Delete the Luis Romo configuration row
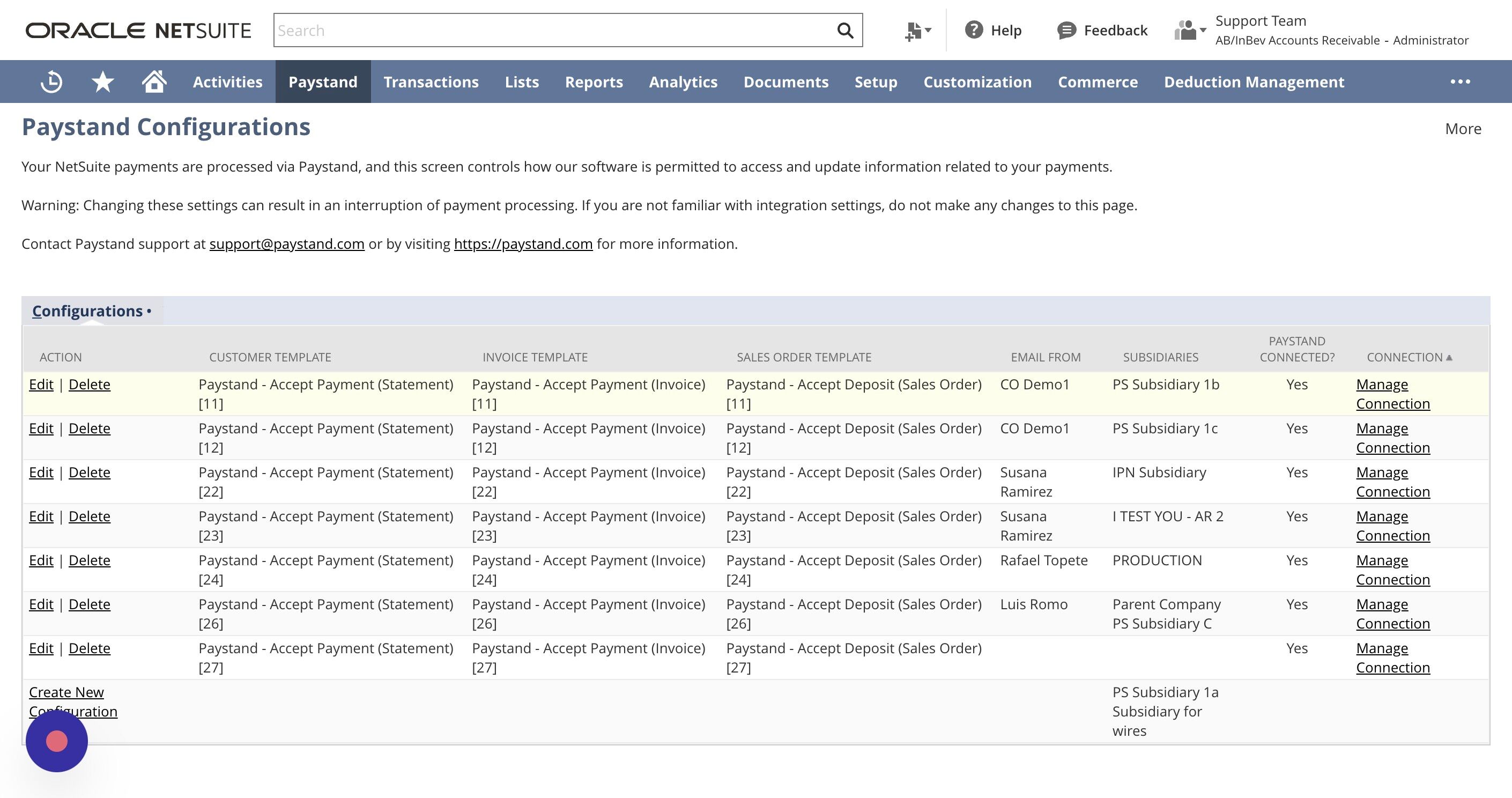 [x=89, y=604]
